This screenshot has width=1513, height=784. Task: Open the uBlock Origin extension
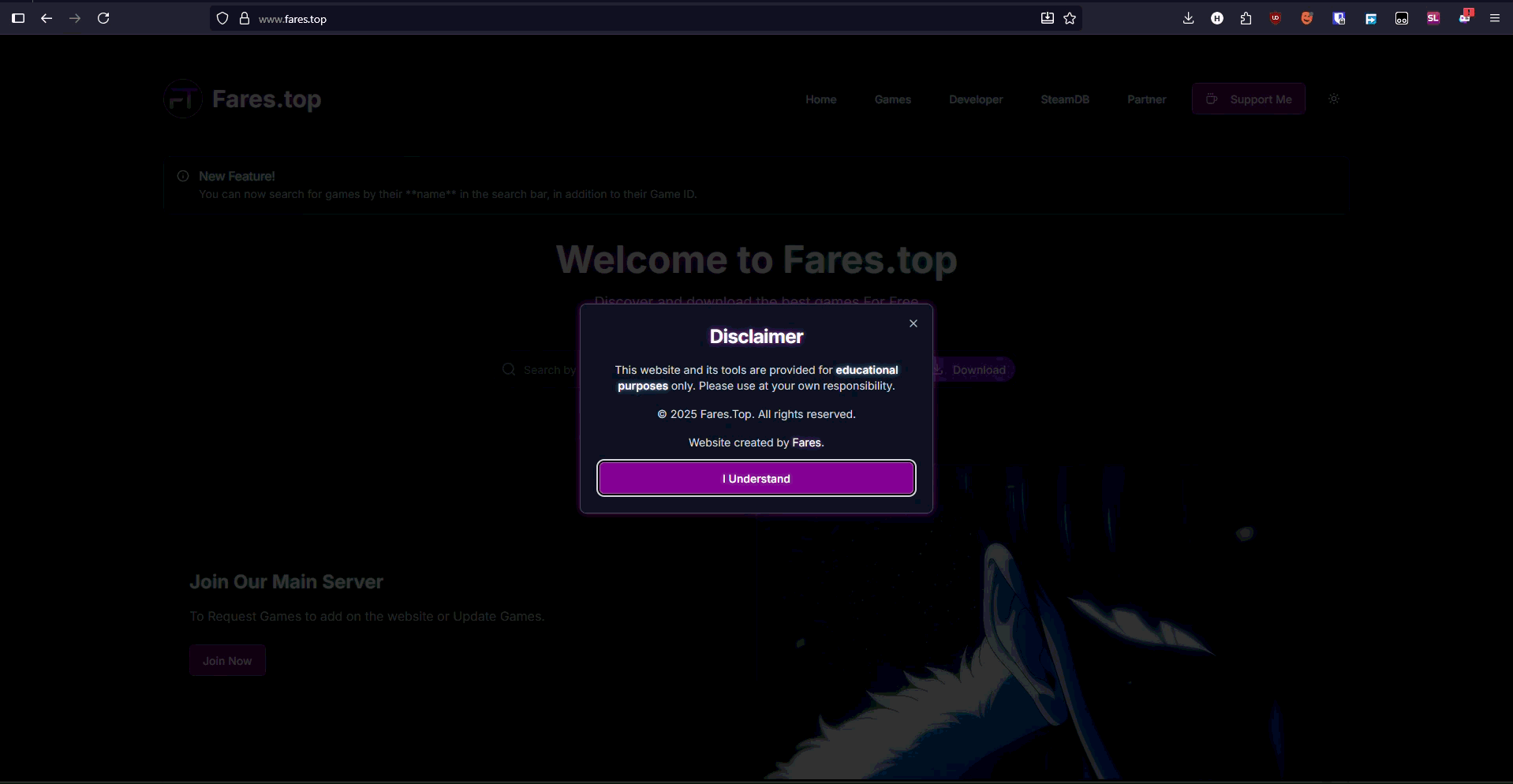[x=1275, y=18]
